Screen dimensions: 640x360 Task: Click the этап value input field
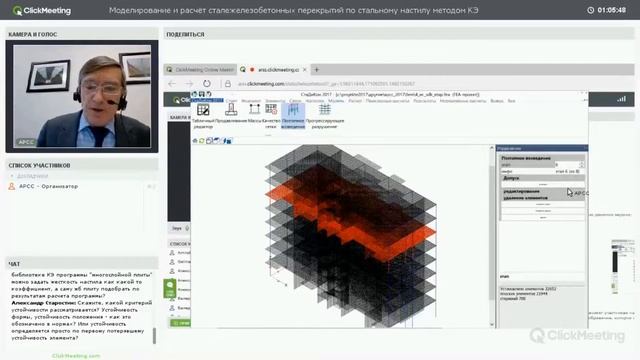[x=567, y=164]
